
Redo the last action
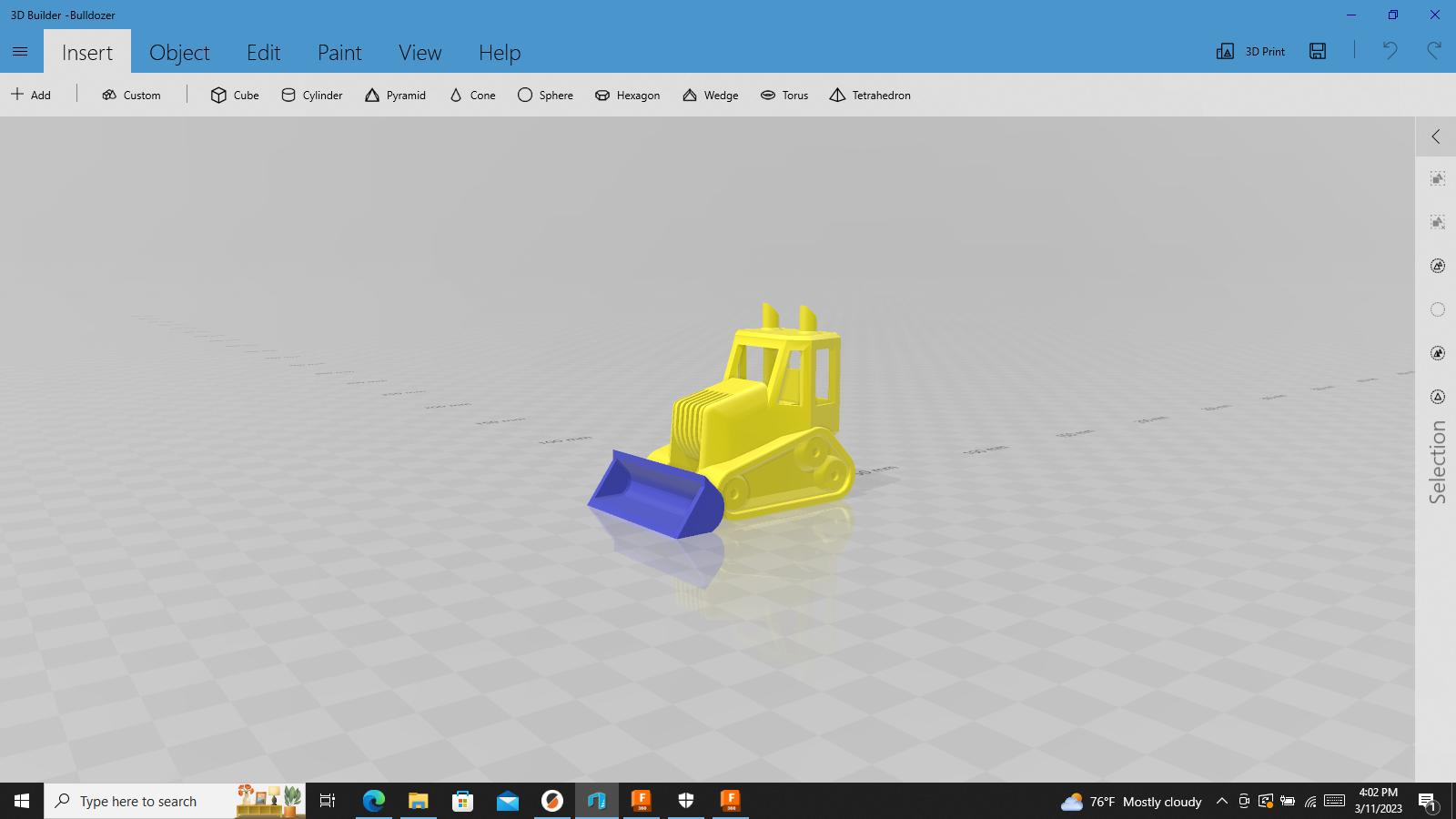1433,51
